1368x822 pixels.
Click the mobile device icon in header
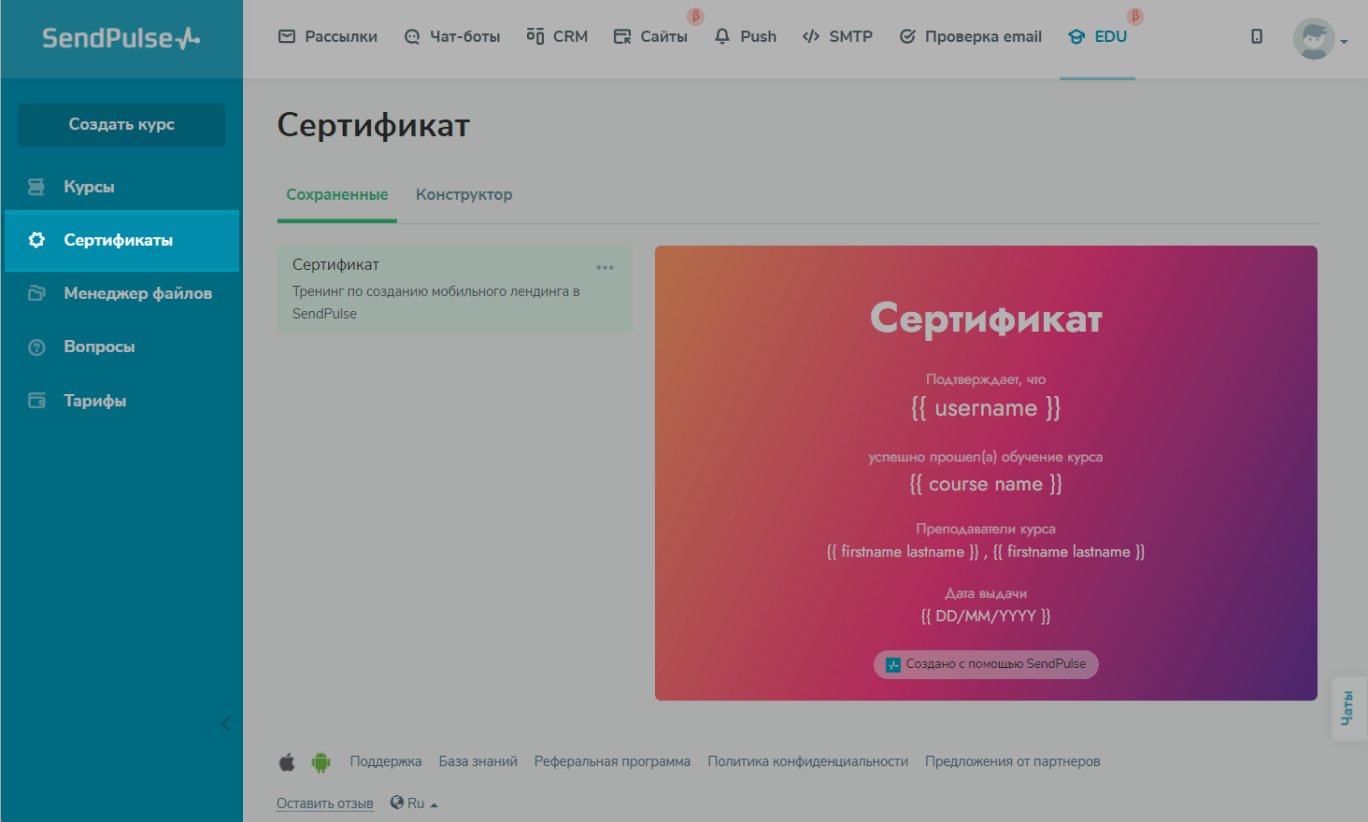pyautogui.click(x=1257, y=37)
